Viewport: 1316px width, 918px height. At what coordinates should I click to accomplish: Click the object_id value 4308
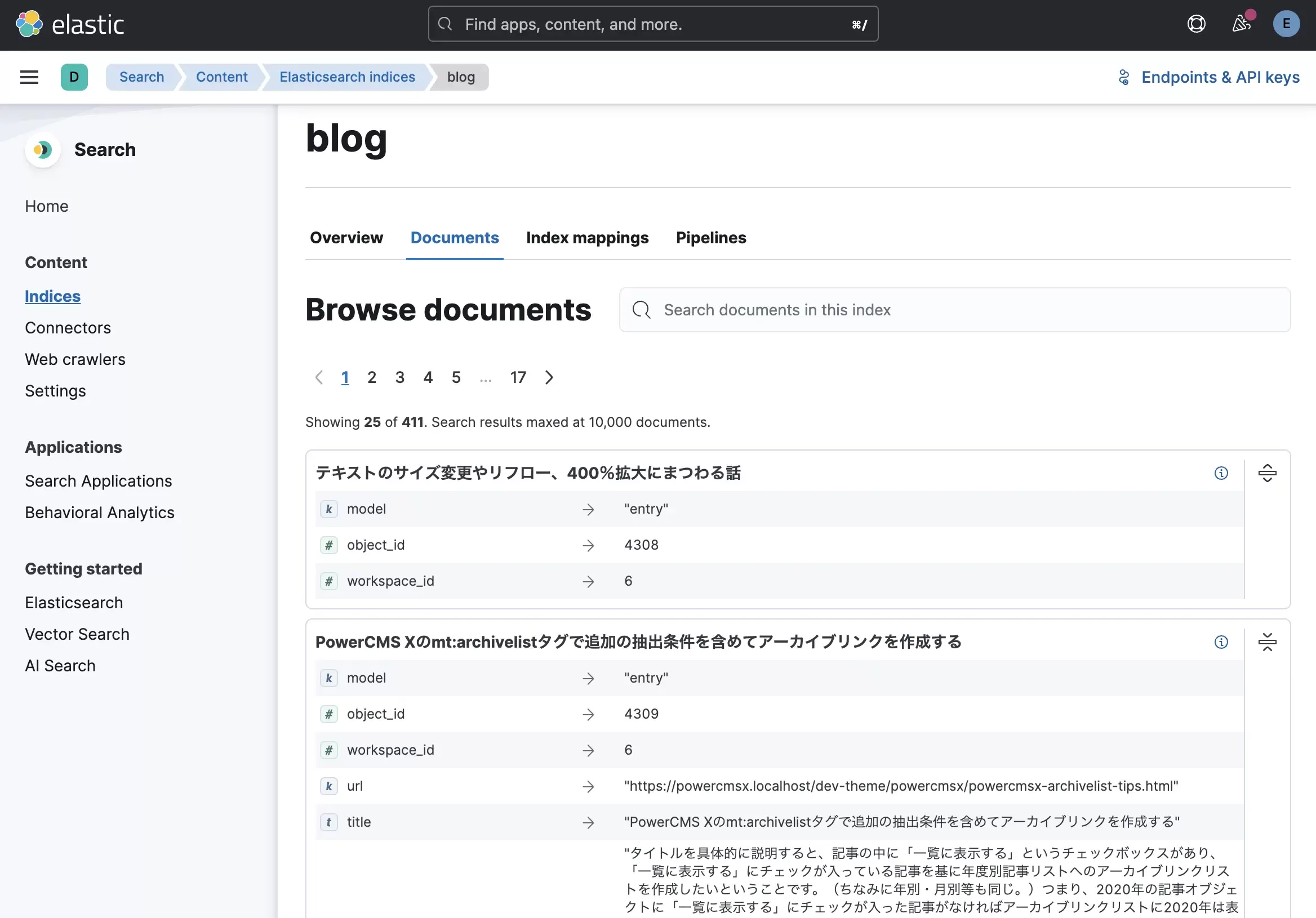coord(641,545)
